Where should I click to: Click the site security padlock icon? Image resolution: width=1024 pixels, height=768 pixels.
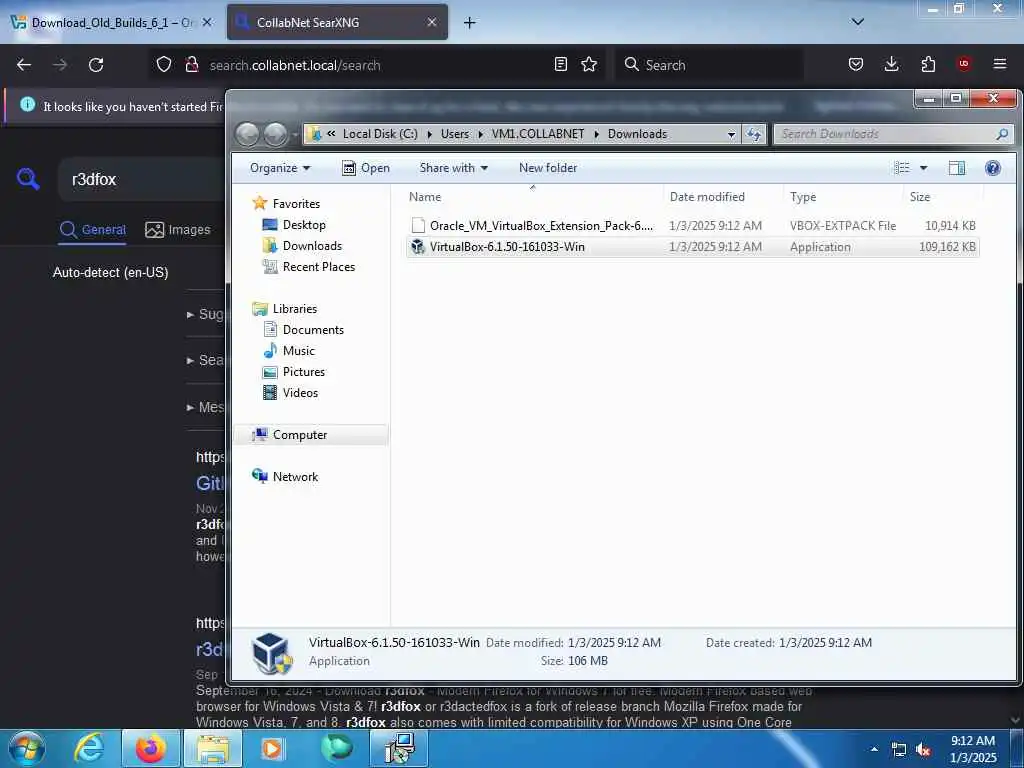pos(191,65)
